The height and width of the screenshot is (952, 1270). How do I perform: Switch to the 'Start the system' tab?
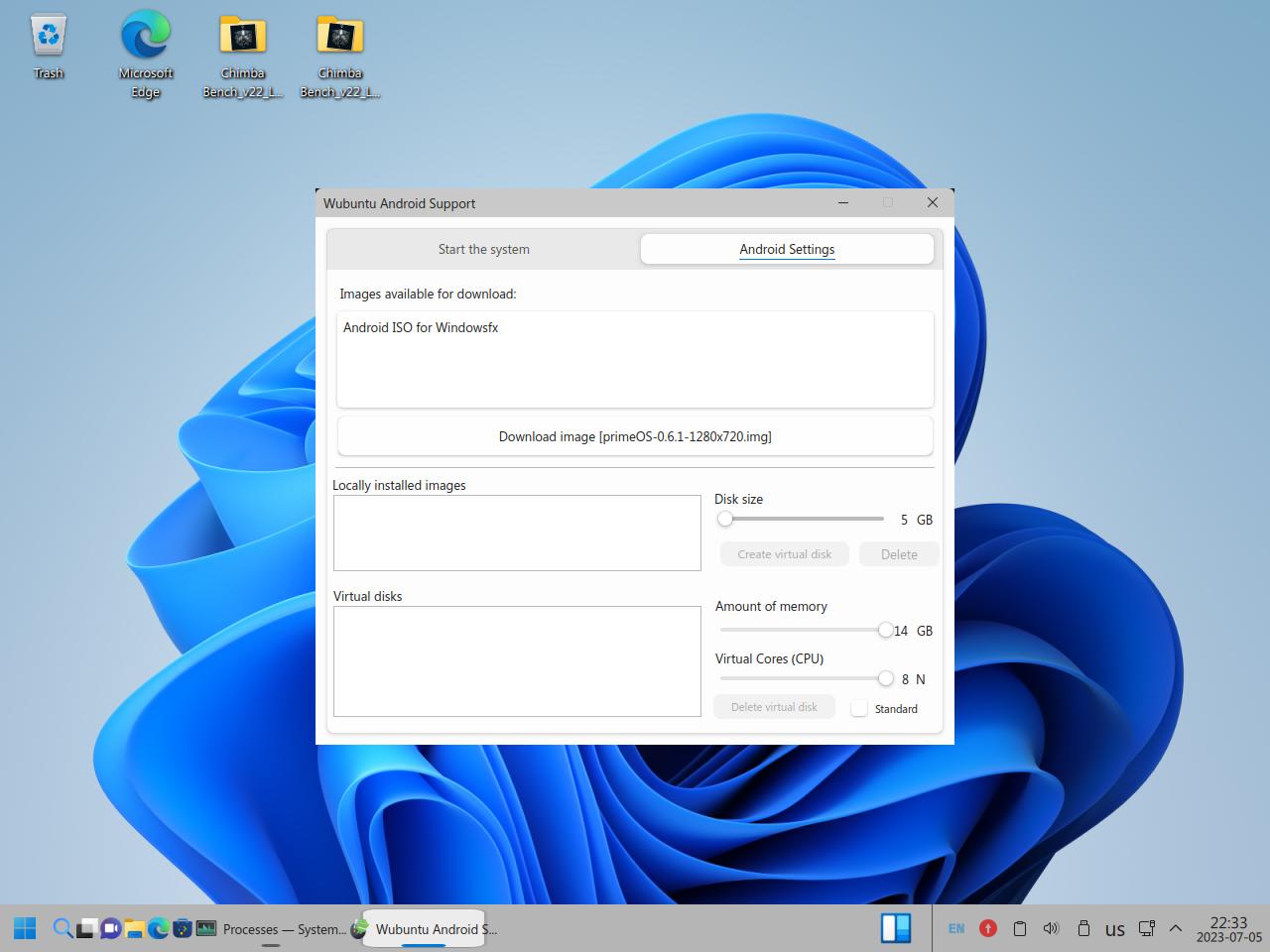[x=484, y=249]
